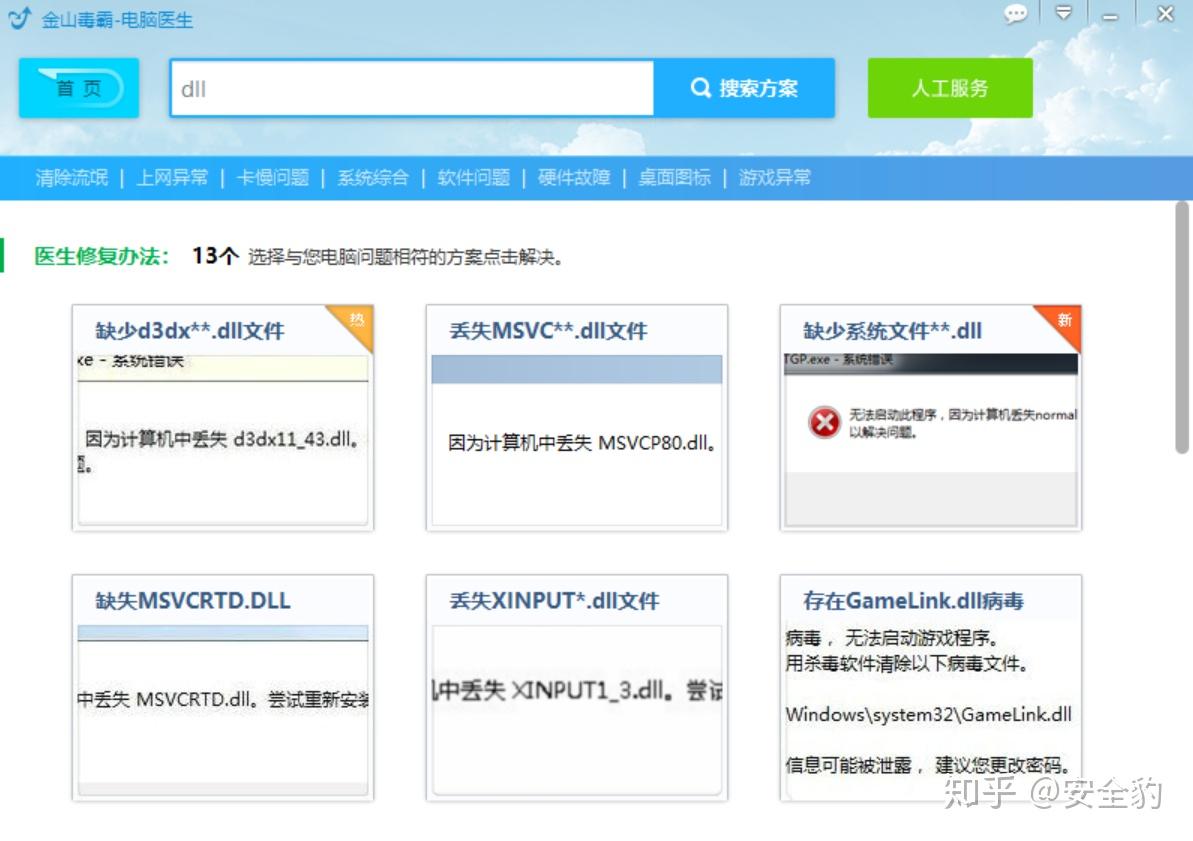Click the 选择与您电脑问题相符的方案点击解决 hint text
1193x841 pixels.
[406, 257]
